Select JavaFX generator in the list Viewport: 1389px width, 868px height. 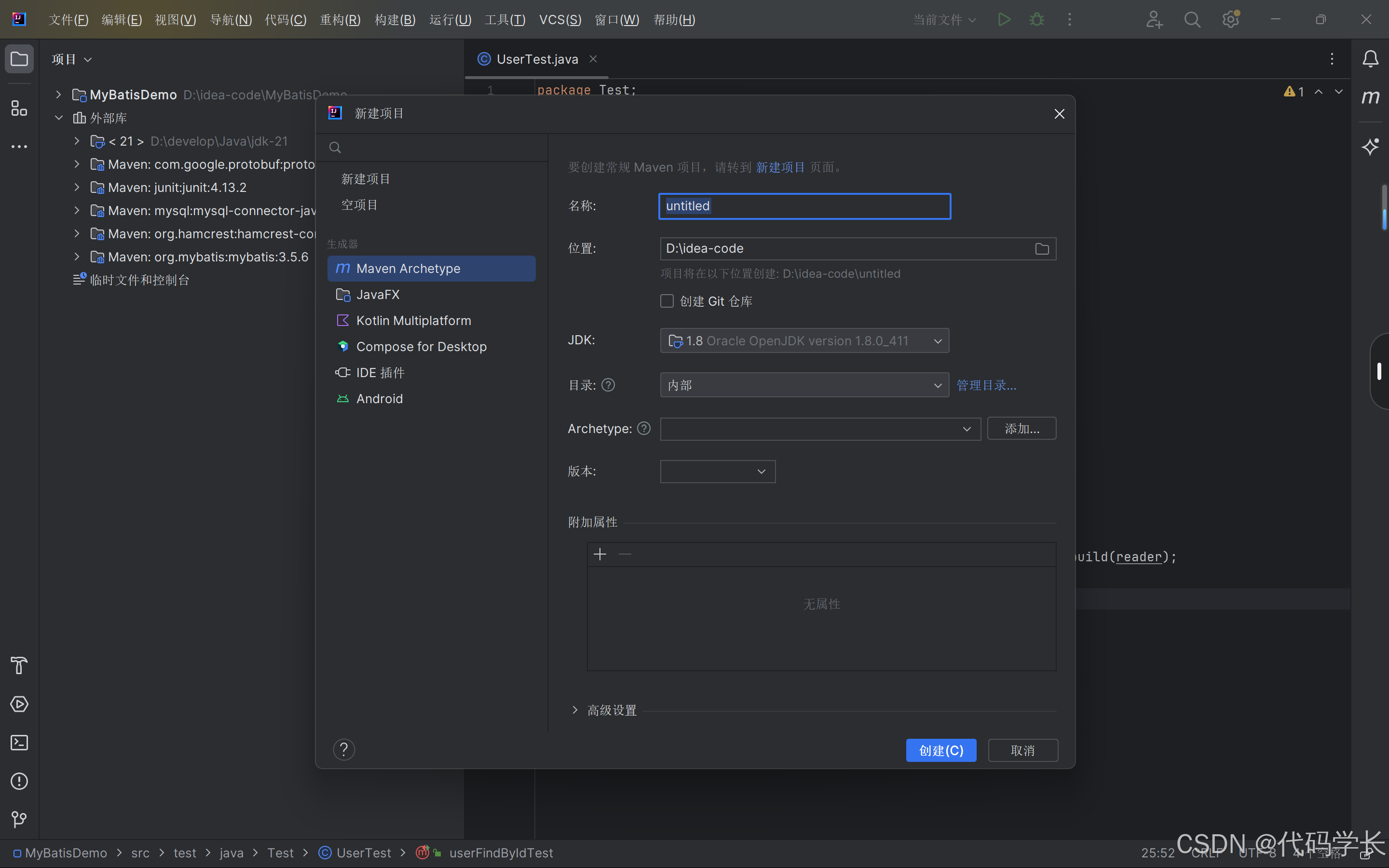[378, 295]
